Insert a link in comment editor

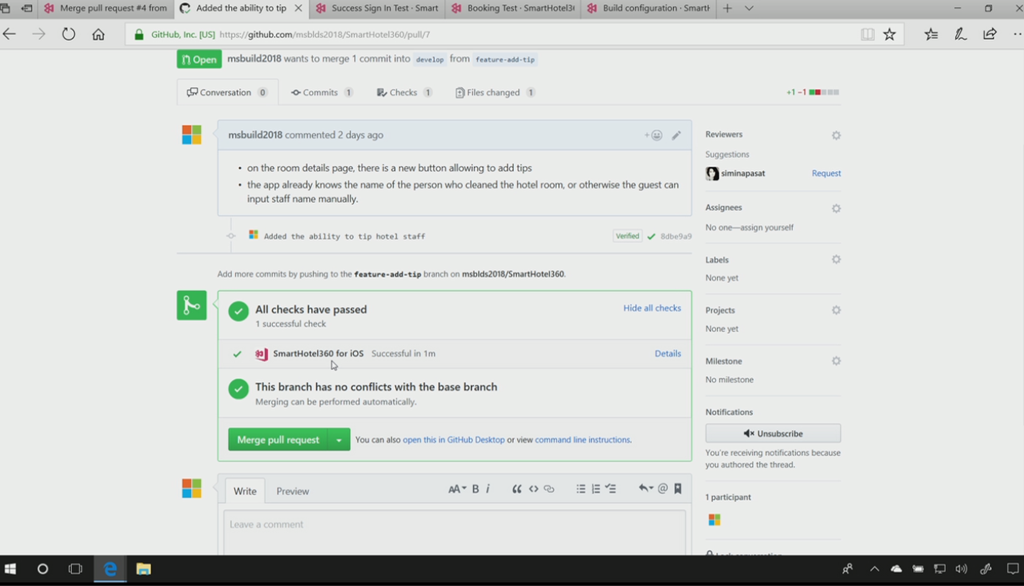(x=549, y=489)
